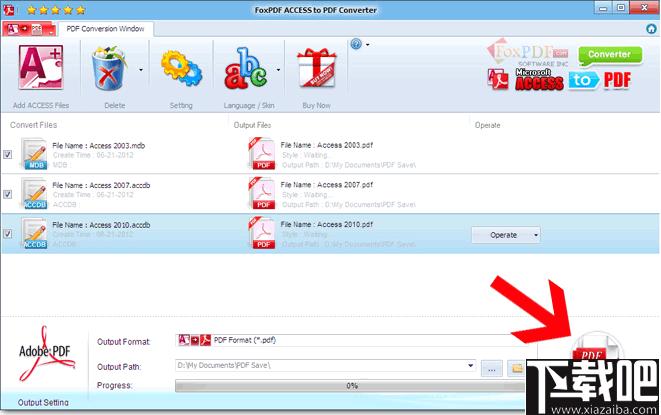The height and width of the screenshot is (415, 661).
Task: Click the red Access-to-PDF ribbon tab
Action: (29, 29)
